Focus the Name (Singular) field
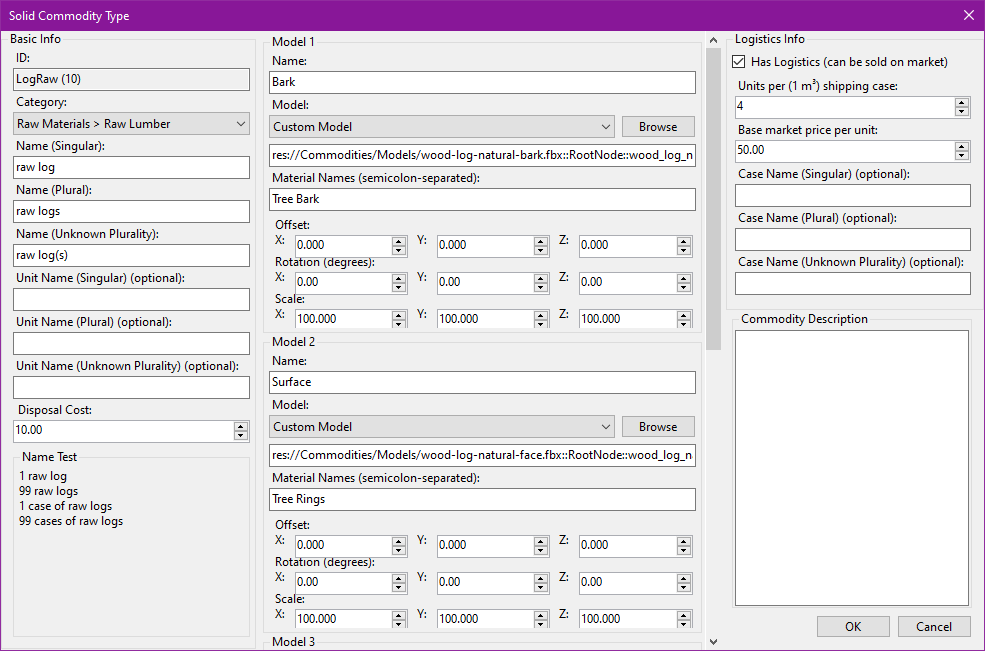This screenshot has width=985, height=651. [x=131, y=167]
